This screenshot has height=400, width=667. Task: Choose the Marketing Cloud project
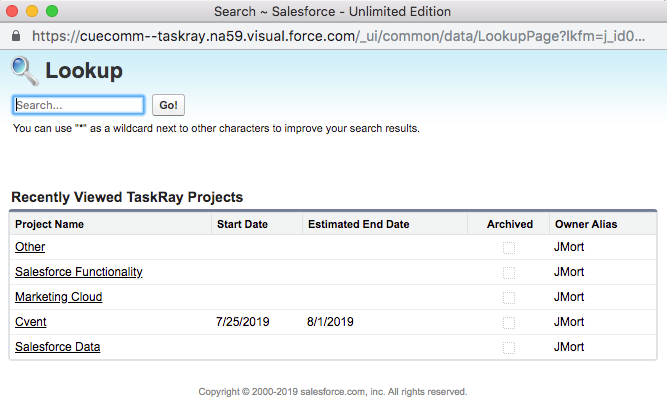click(x=59, y=297)
